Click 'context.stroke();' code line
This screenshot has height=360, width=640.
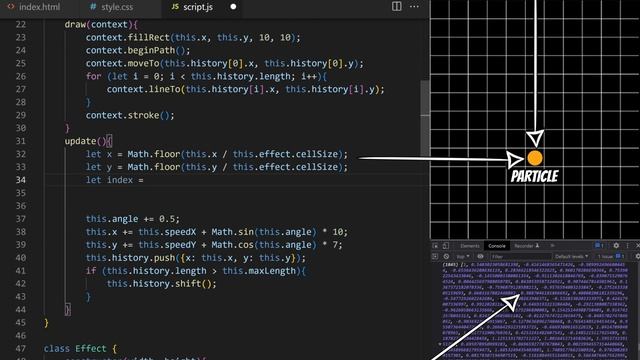(130, 116)
